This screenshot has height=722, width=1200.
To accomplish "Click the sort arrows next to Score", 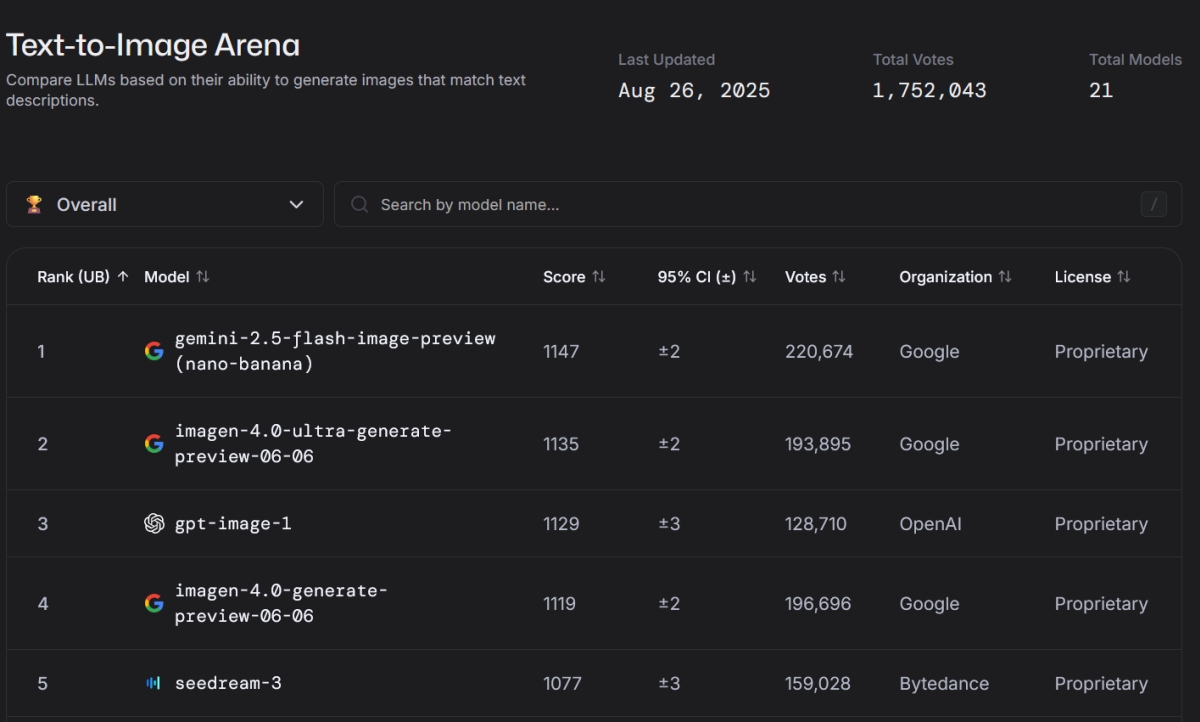I will [599, 277].
